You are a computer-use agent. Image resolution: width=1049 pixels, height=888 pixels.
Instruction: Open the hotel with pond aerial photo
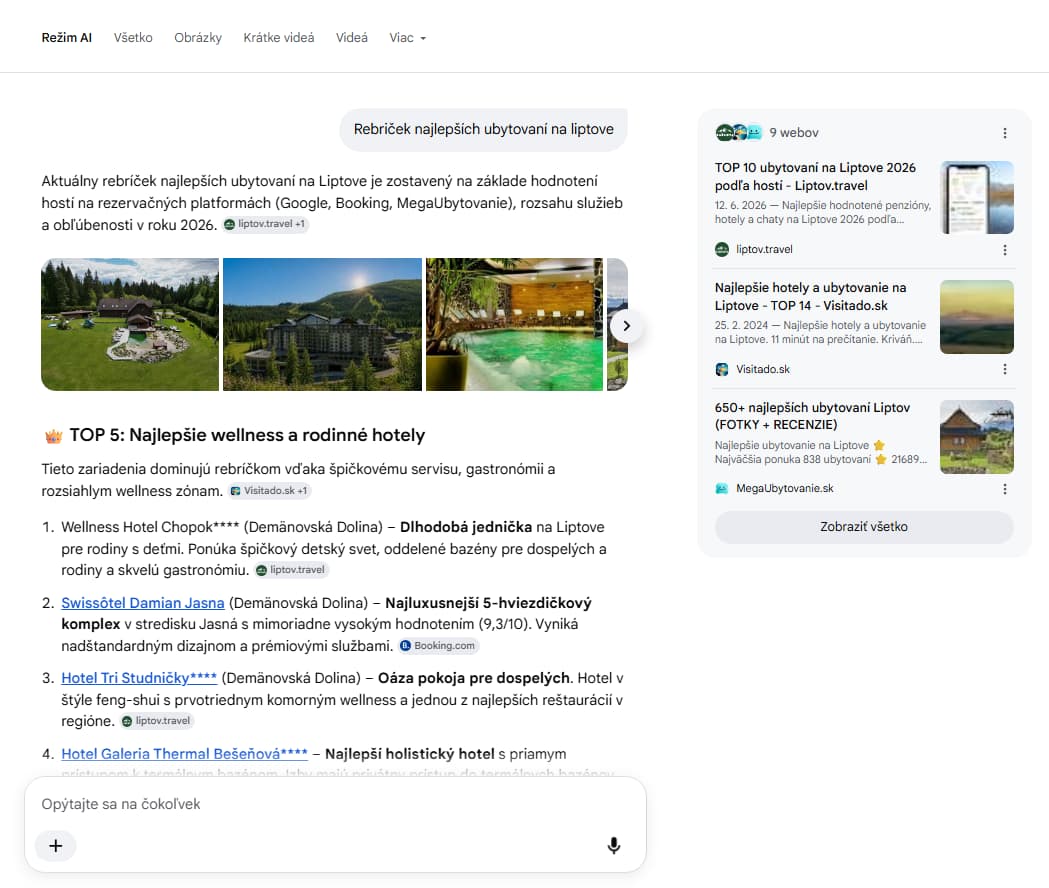coord(130,325)
